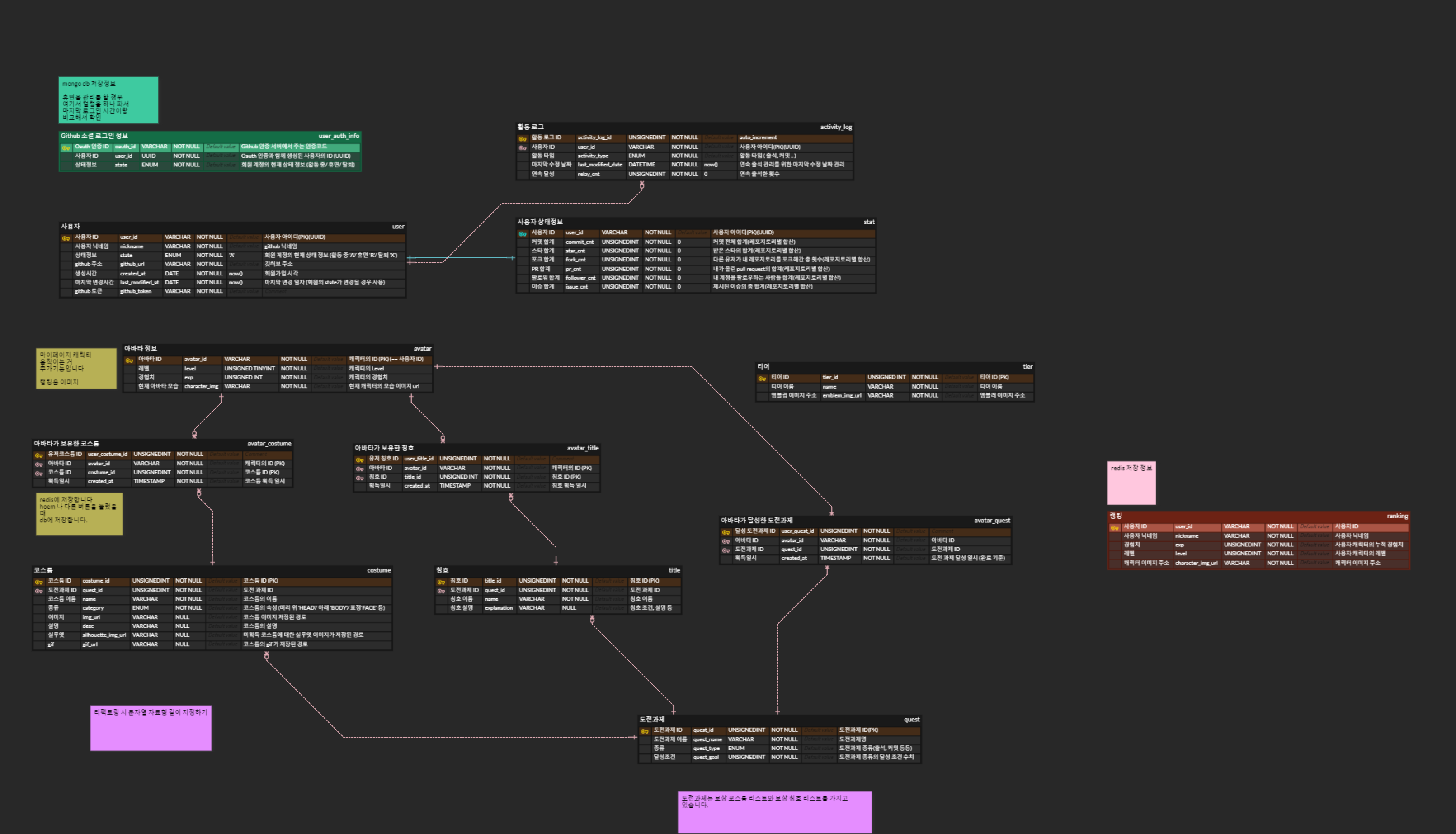The height and width of the screenshot is (834, 1456).
Task: Click the github_token column name cell
Action: pyautogui.click(x=136, y=292)
